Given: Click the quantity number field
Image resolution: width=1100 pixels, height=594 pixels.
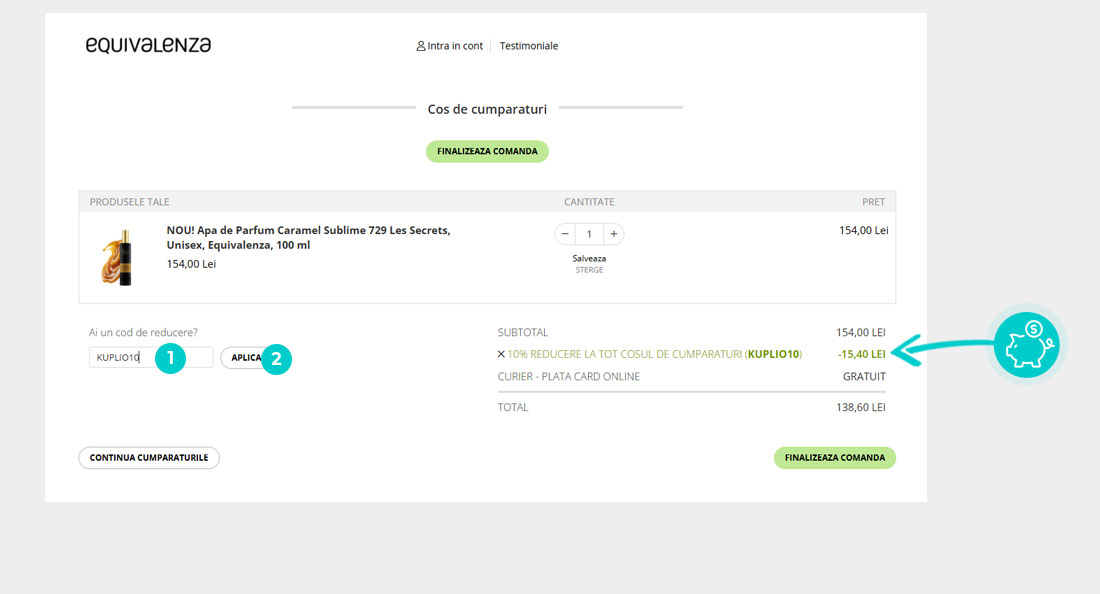Looking at the screenshot, I should coord(589,234).
